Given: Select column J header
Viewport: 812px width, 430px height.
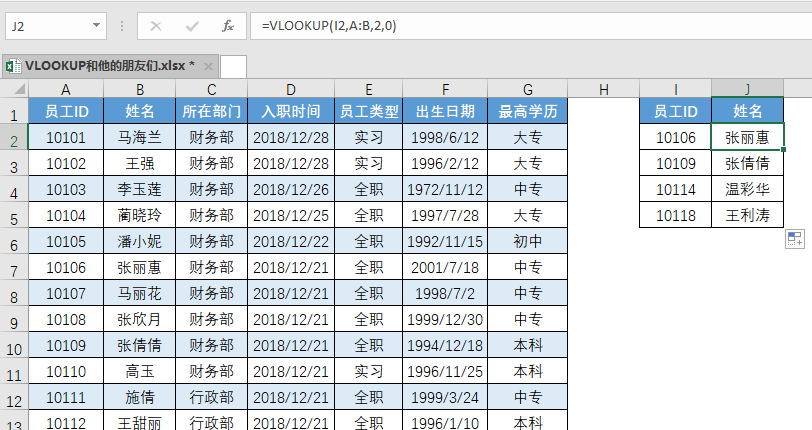Looking at the screenshot, I should (748, 89).
